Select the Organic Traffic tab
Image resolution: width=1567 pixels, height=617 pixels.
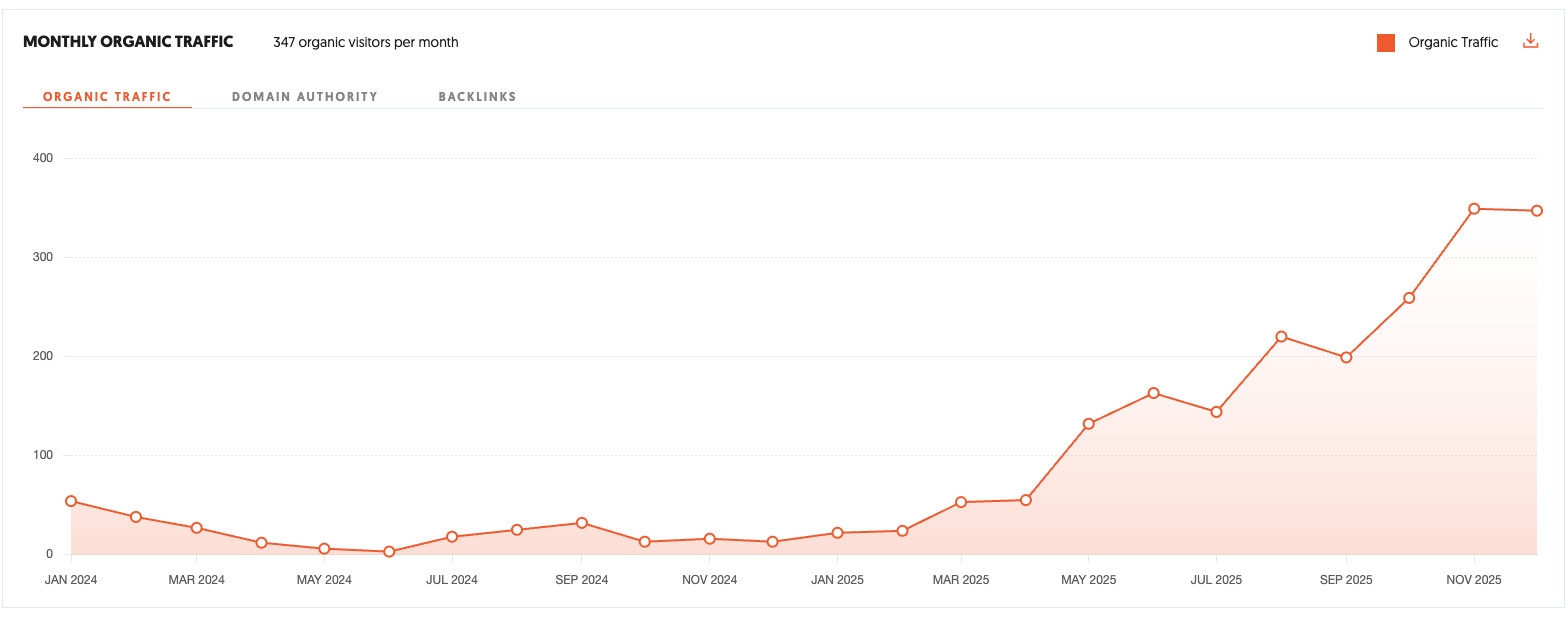(107, 96)
